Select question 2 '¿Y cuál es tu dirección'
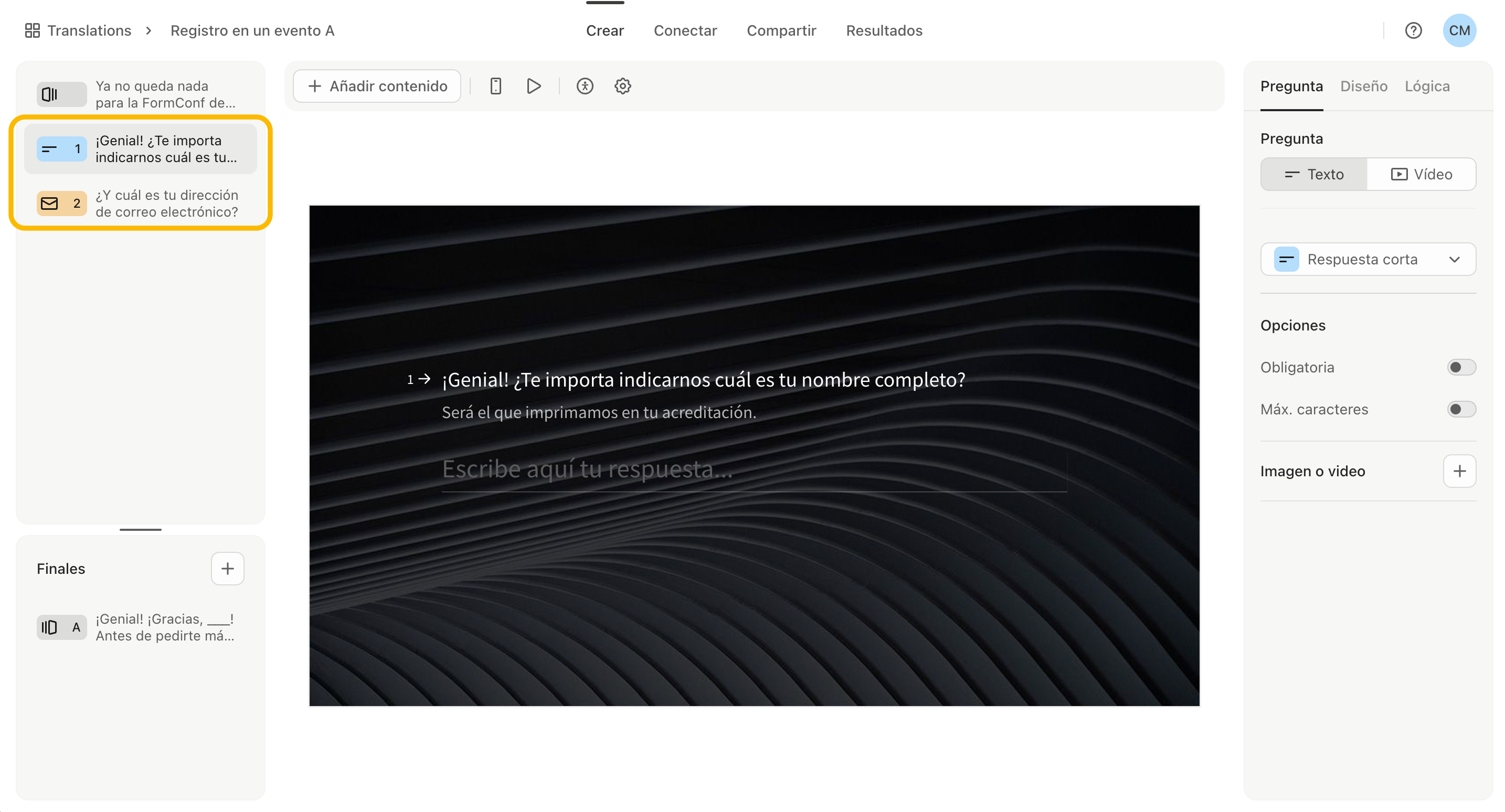Image resolution: width=1505 pixels, height=812 pixels. tap(141, 204)
